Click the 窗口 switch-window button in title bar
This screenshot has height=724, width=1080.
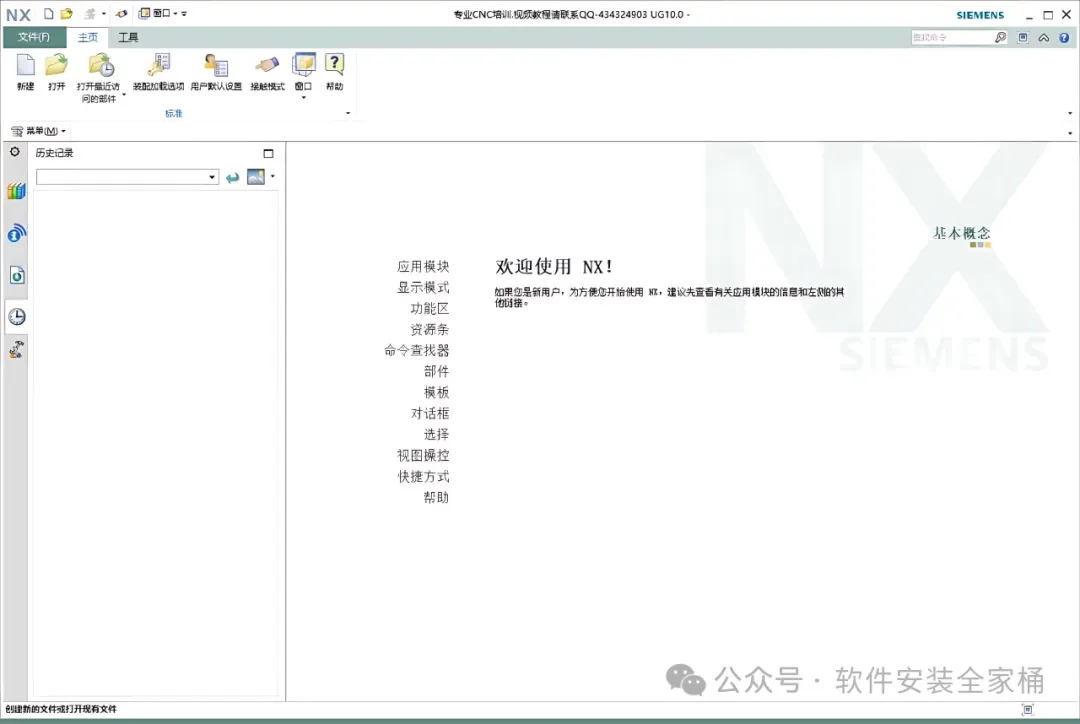point(154,14)
